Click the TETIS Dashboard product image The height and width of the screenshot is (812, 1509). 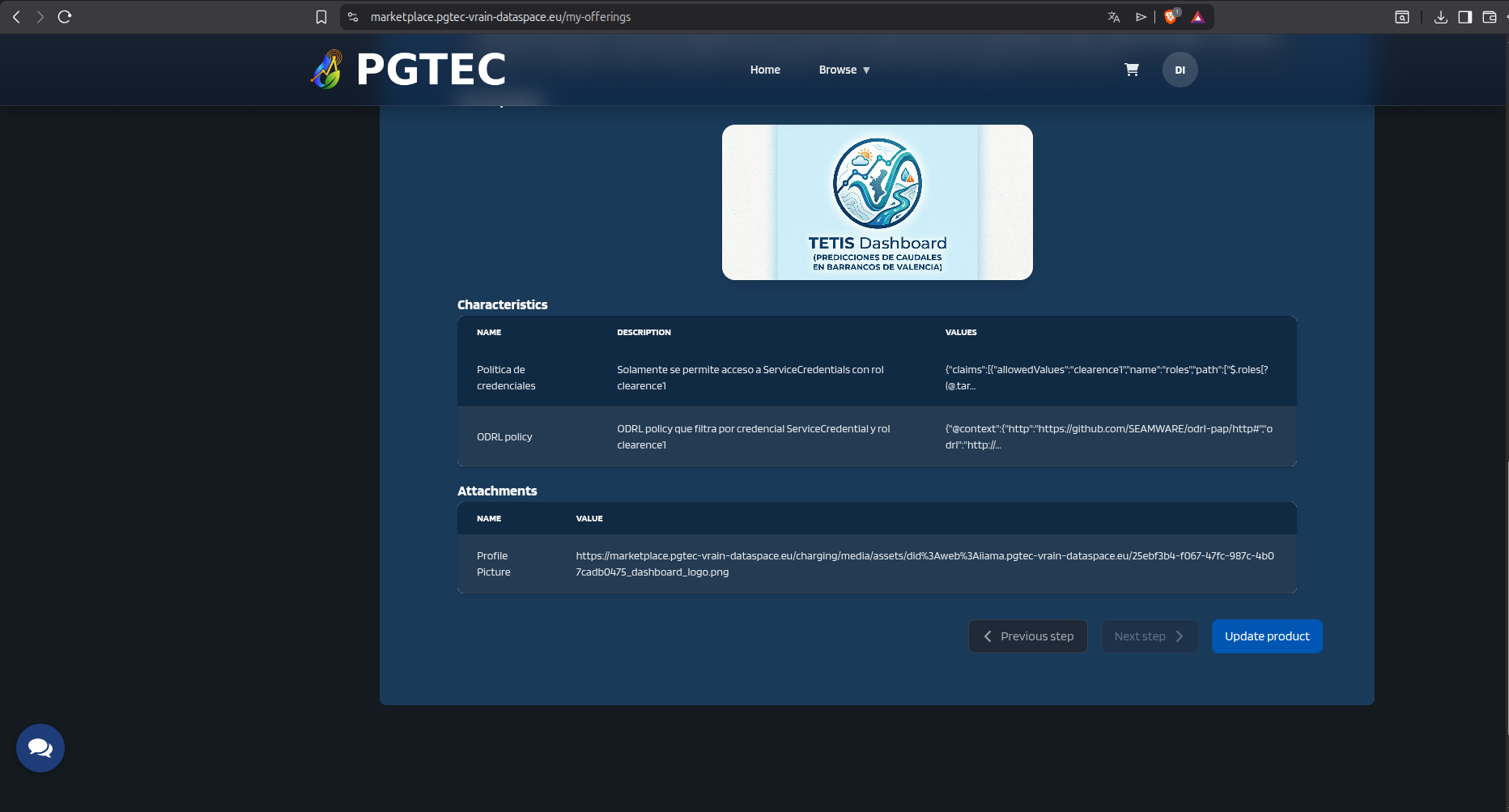tap(878, 202)
